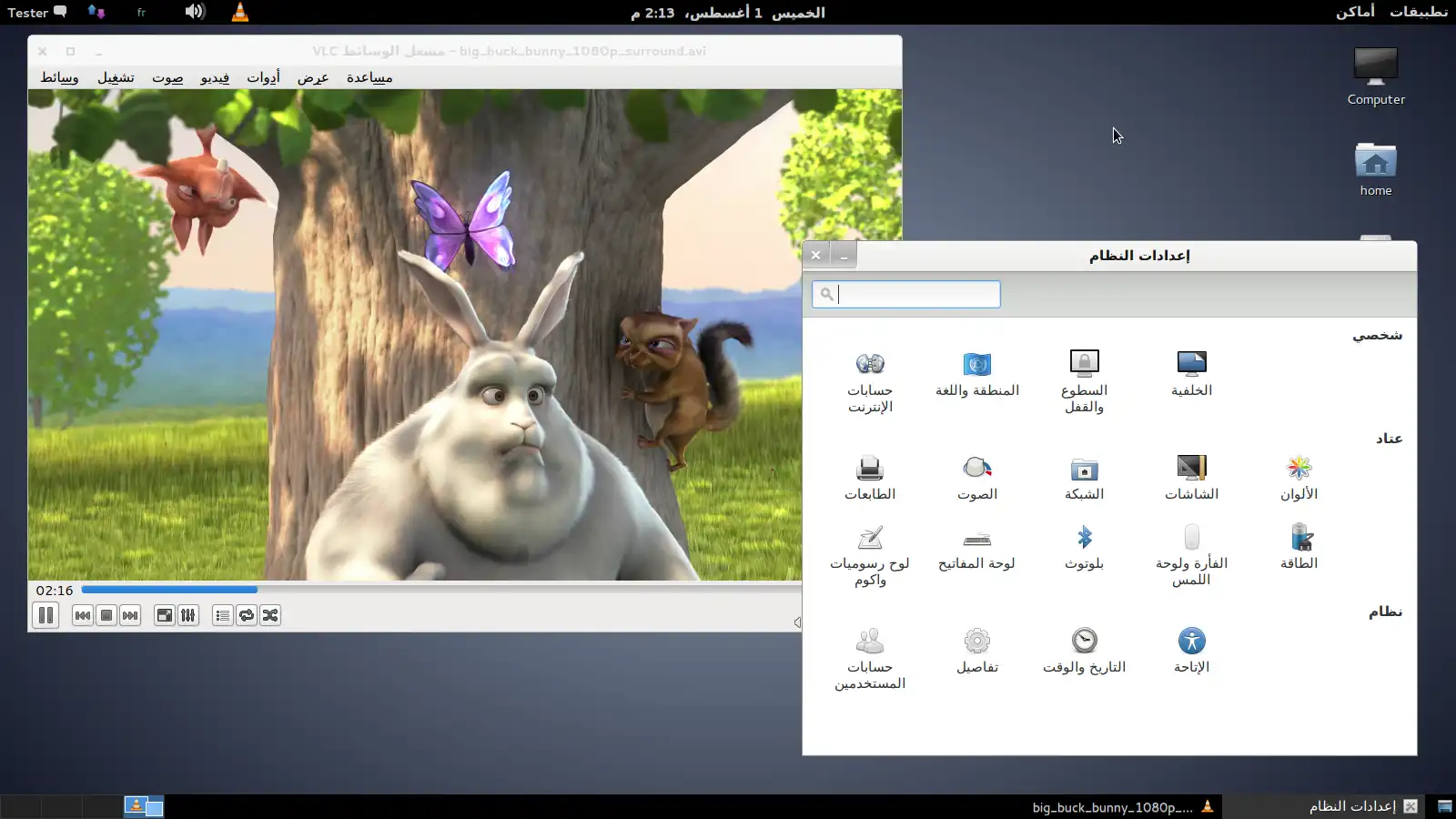The image size is (1456, 819).
Task: Focus the system settings search field
Action: [906, 294]
